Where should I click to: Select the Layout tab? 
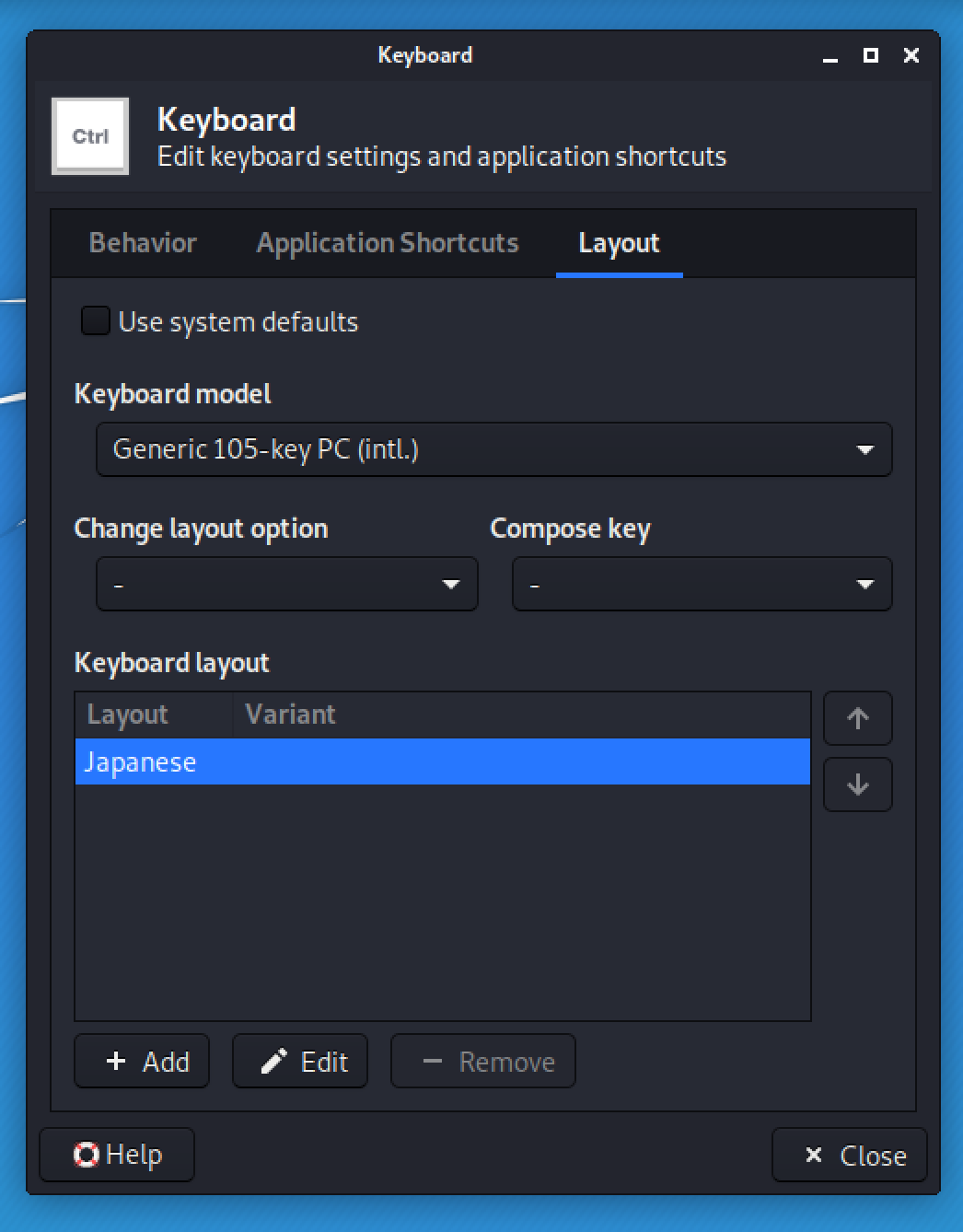coord(619,243)
